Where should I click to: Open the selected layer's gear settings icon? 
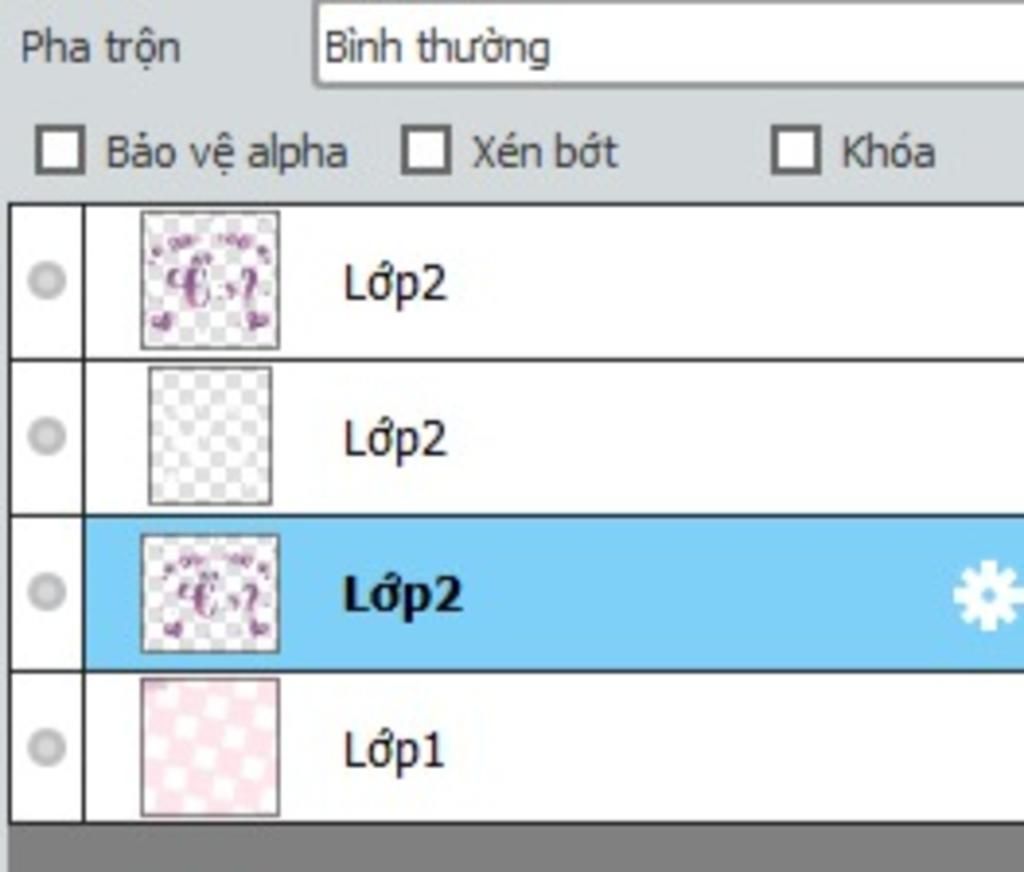coord(987,595)
